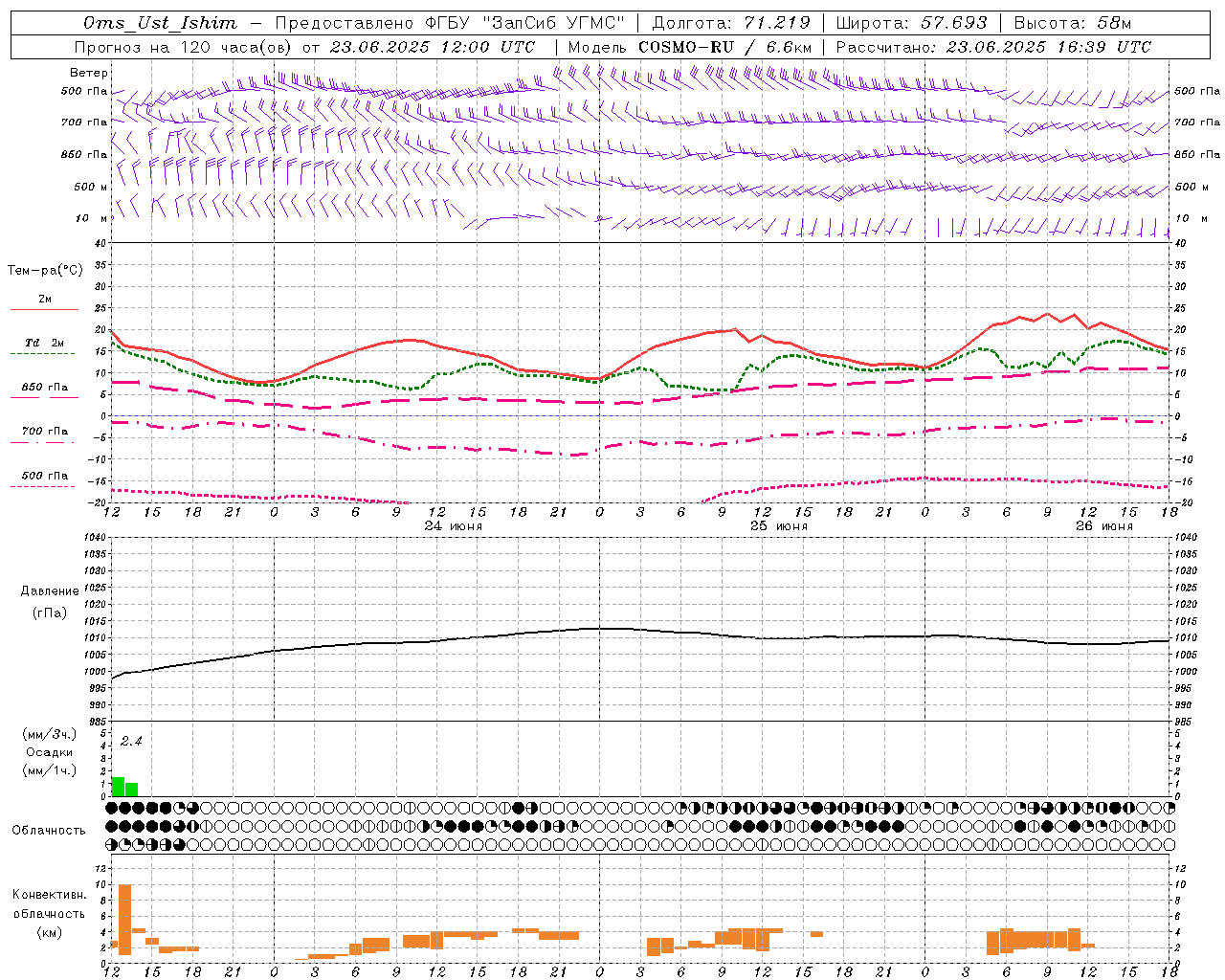This screenshot has width=1225, height=980.
Task: Select the 700 гПа temperature legend label
Action: 44,431
